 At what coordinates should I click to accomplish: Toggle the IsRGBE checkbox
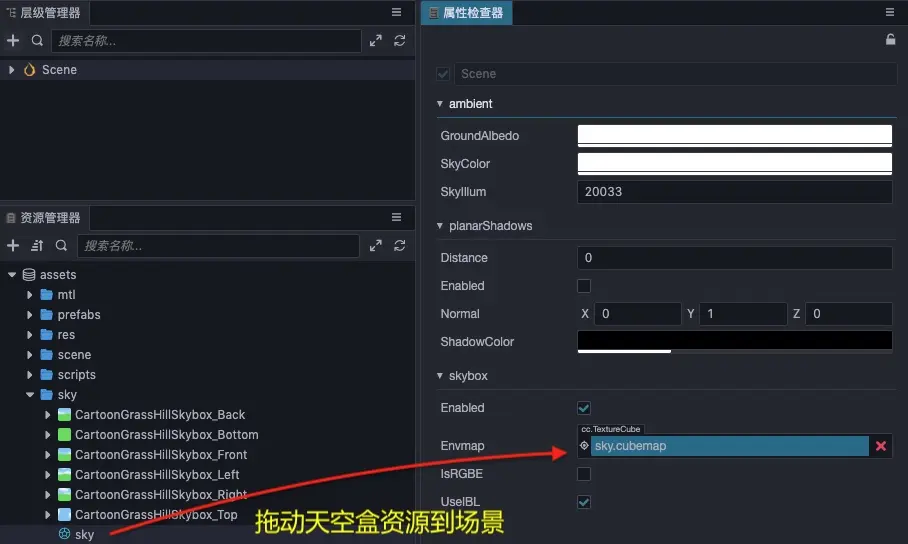pos(584,474)
